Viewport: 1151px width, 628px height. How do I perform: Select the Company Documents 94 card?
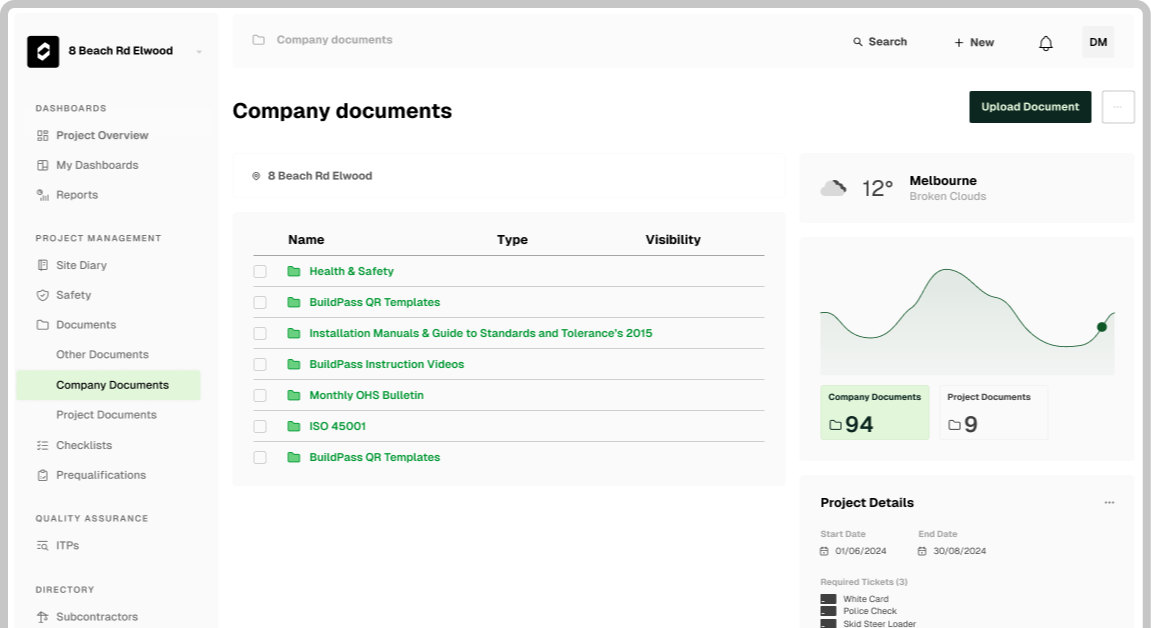point(875,412)
